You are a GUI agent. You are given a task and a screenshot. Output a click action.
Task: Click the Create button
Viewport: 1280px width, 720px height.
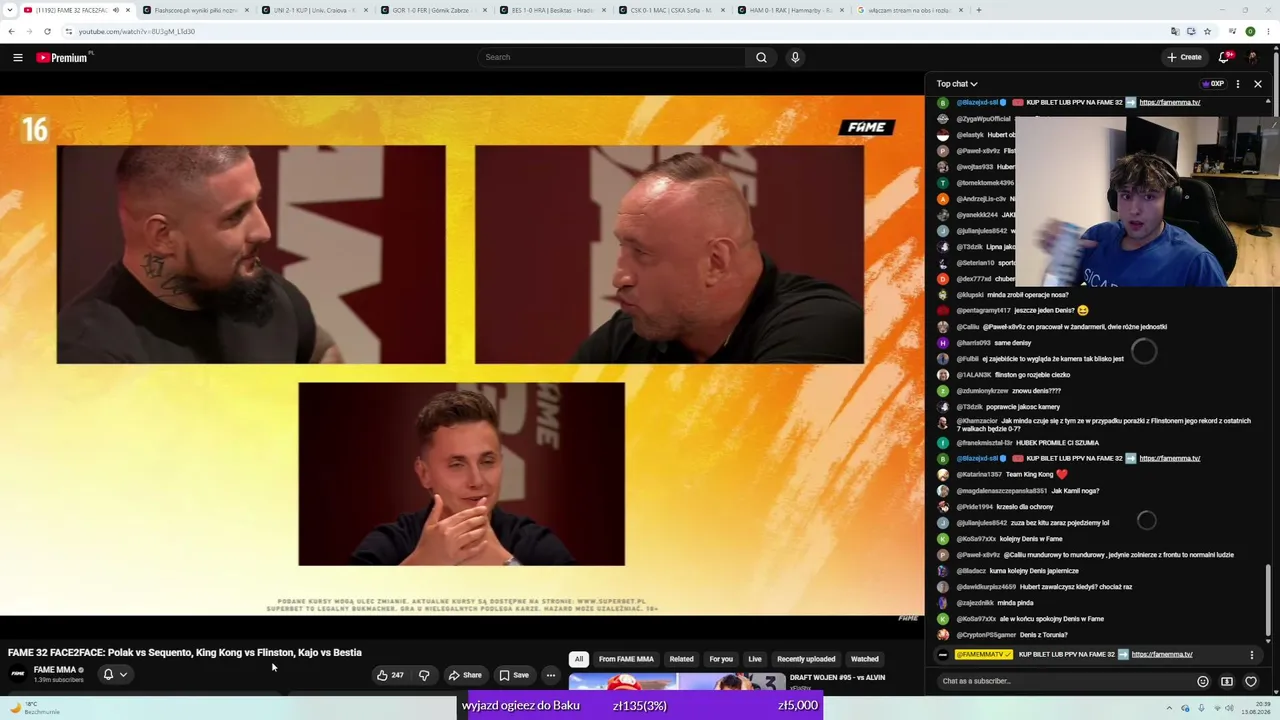pyautogui.click(x=1184, y=57)
